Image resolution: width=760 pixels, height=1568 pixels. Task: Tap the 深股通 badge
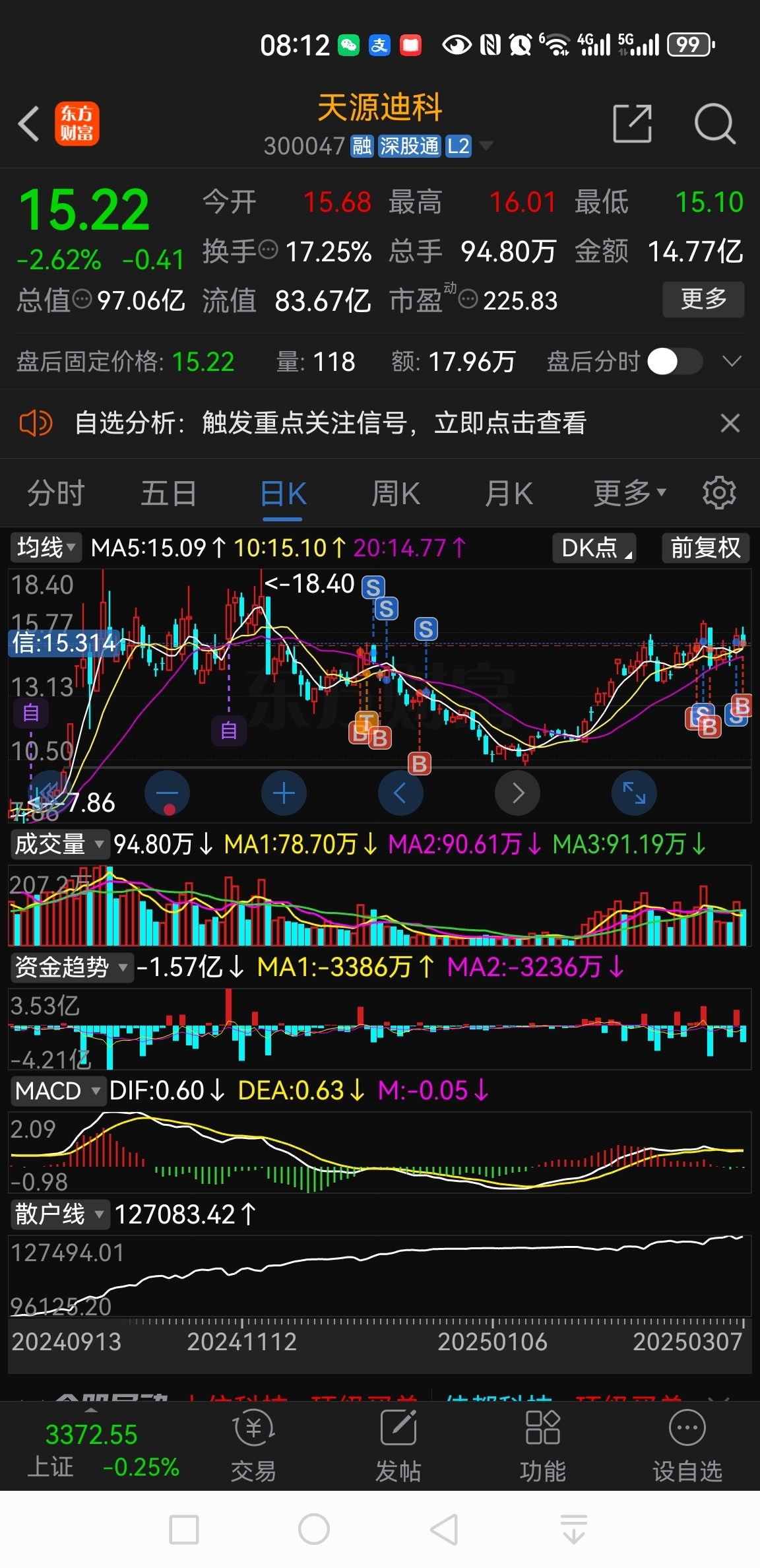tap(409, 146)
